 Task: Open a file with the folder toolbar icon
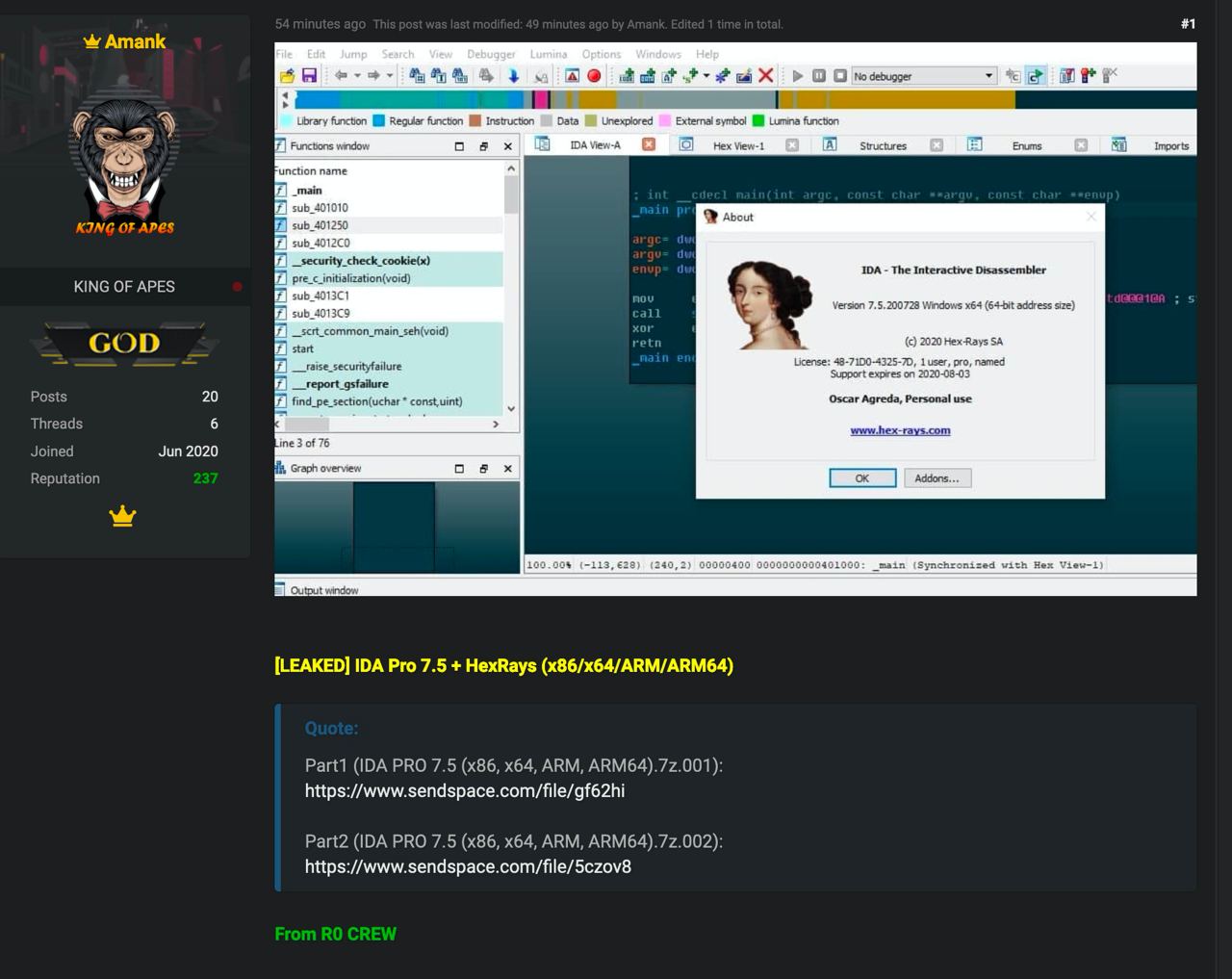287,76
